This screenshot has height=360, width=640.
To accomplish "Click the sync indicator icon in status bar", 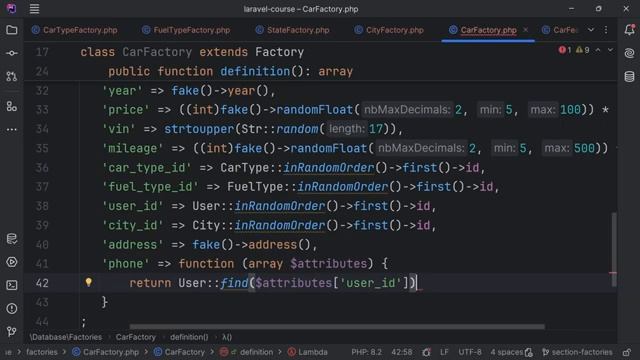I will tap(426, 352).
